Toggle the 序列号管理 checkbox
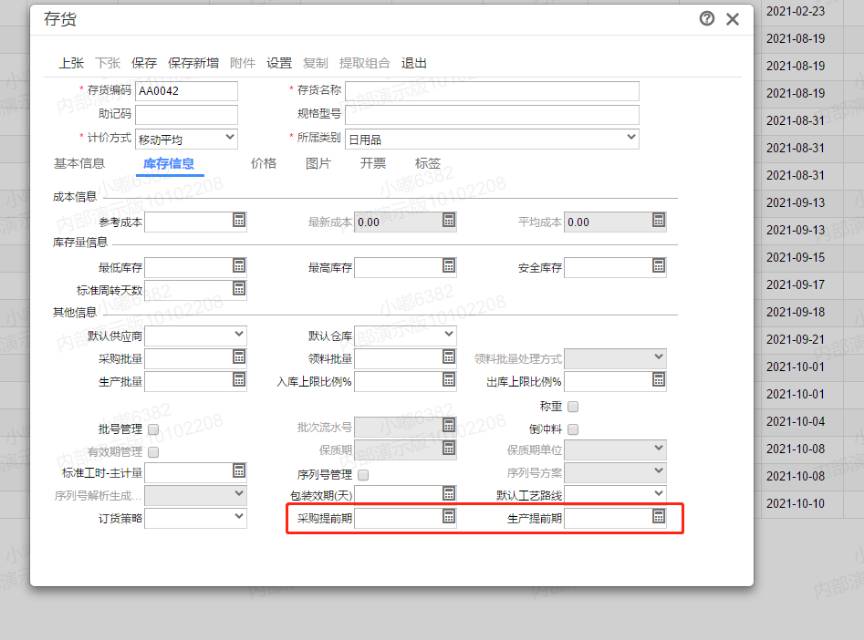Viewport: 864px width, 640px height. [364, 475]
